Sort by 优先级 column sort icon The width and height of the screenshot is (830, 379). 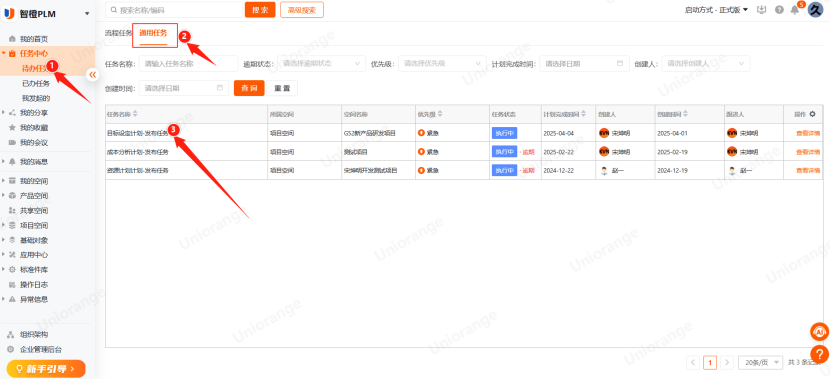(440, 114)
